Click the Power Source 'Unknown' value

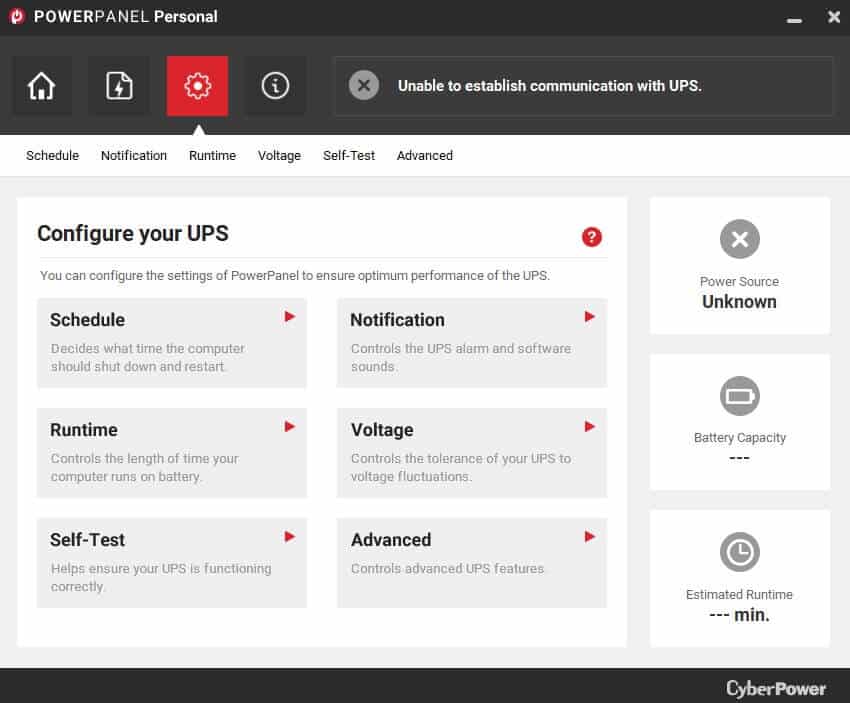click(x=739, y=302)
